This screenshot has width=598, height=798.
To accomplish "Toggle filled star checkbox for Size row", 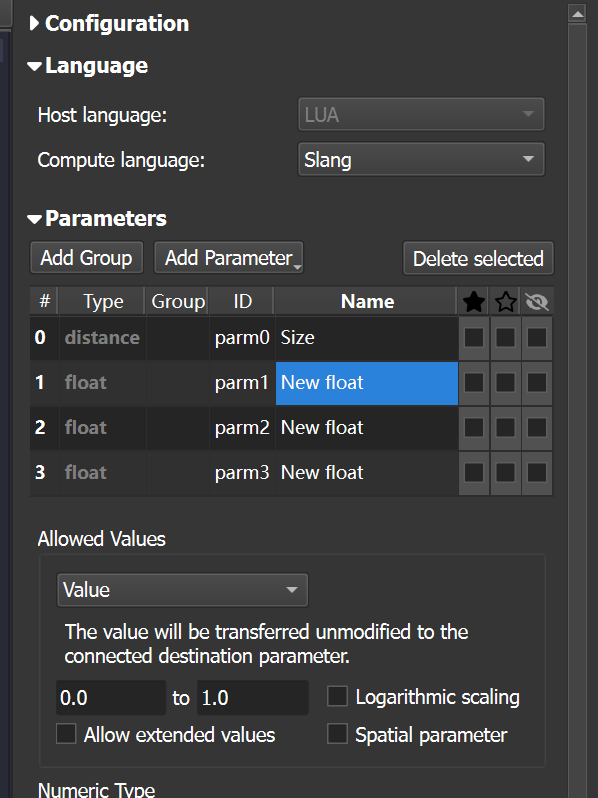I will tap(474, 337).
